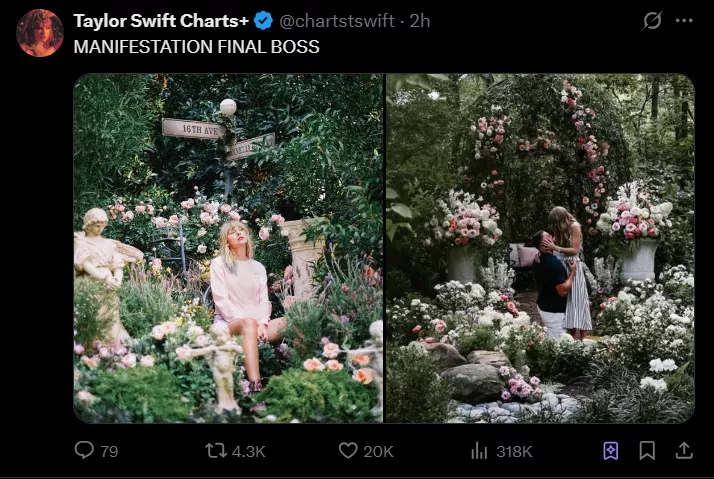The width and height of the screenshot is (714, 479).
Task: Click the MANIFESTATION FINAL BOSS tweet text
Action: [196, 47]
